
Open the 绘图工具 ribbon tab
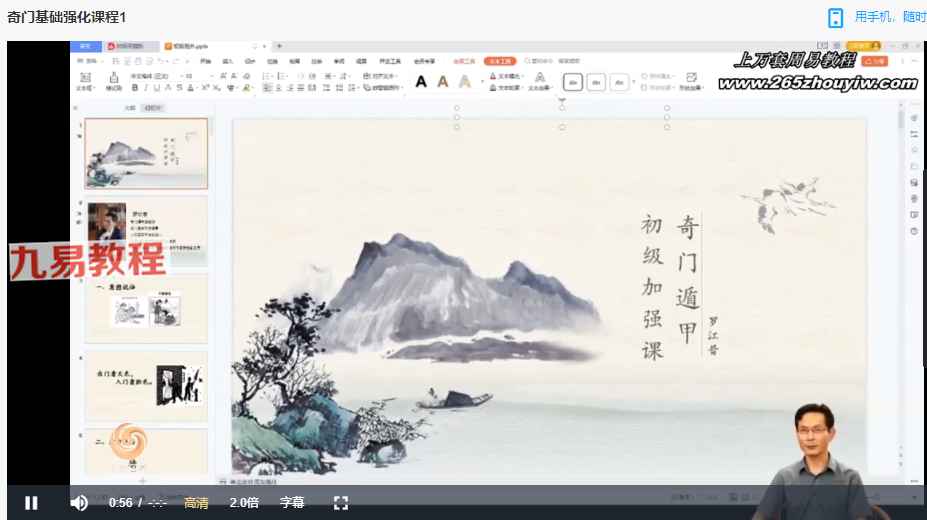tap(464, 61)
